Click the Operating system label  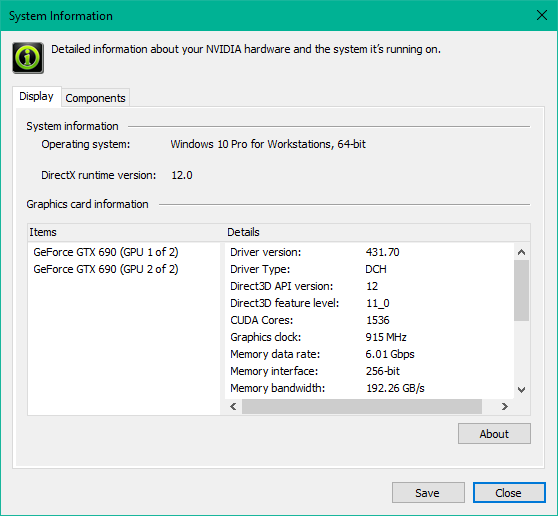86,144
